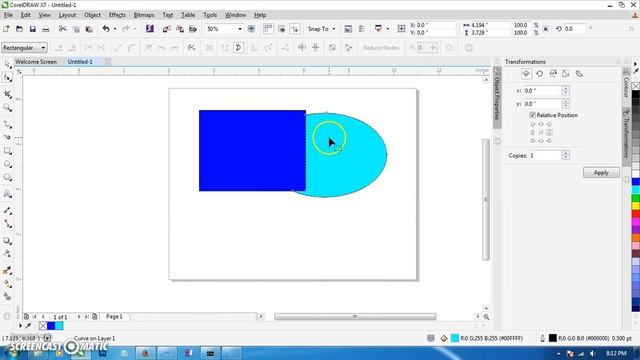The image size is (640, 360).
Task: Open the Rotate tab in Transformations docker
Action: pyautogui.click(x=540, y=74)
